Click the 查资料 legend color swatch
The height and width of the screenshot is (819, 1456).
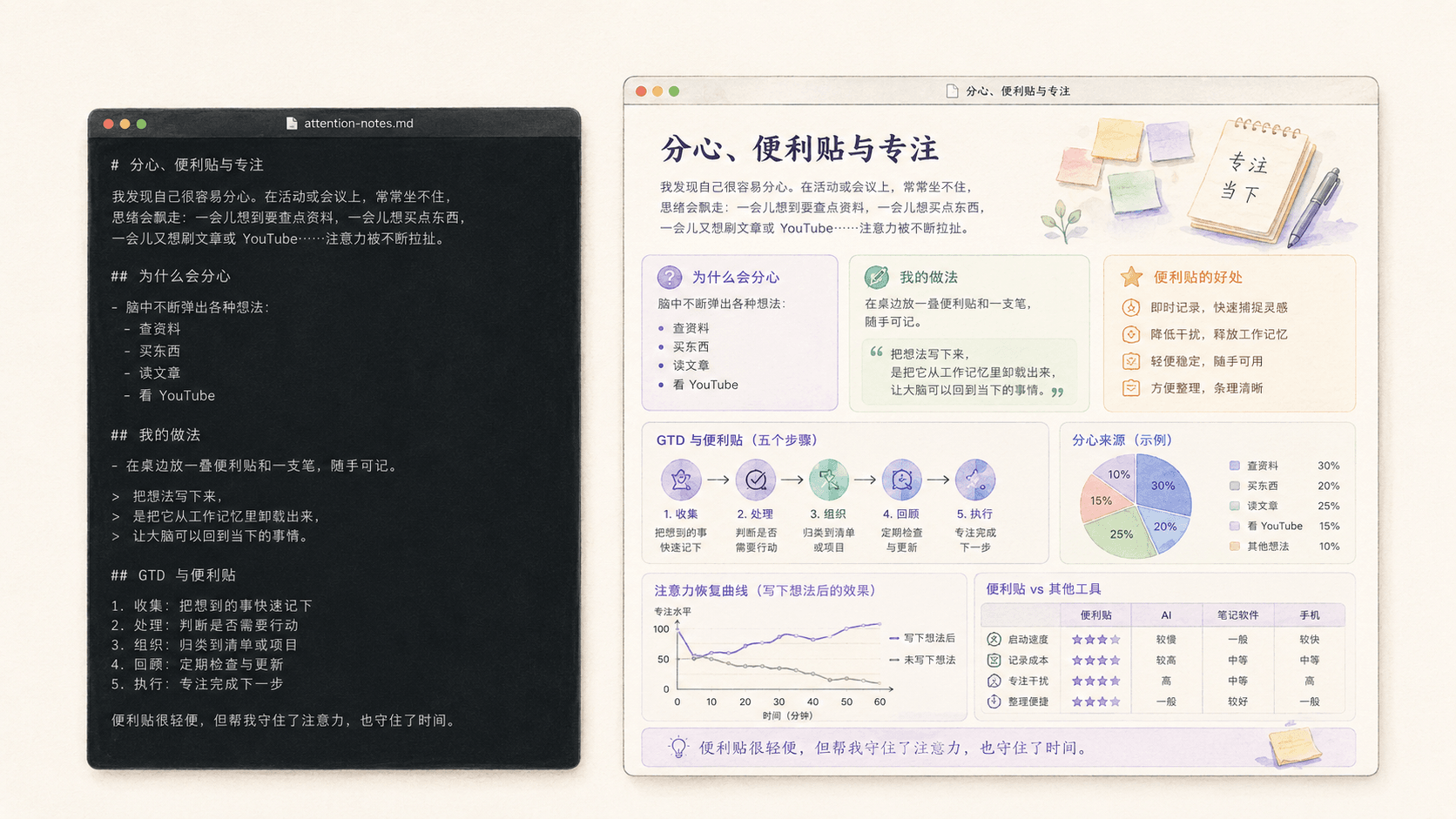point(1234,466)
